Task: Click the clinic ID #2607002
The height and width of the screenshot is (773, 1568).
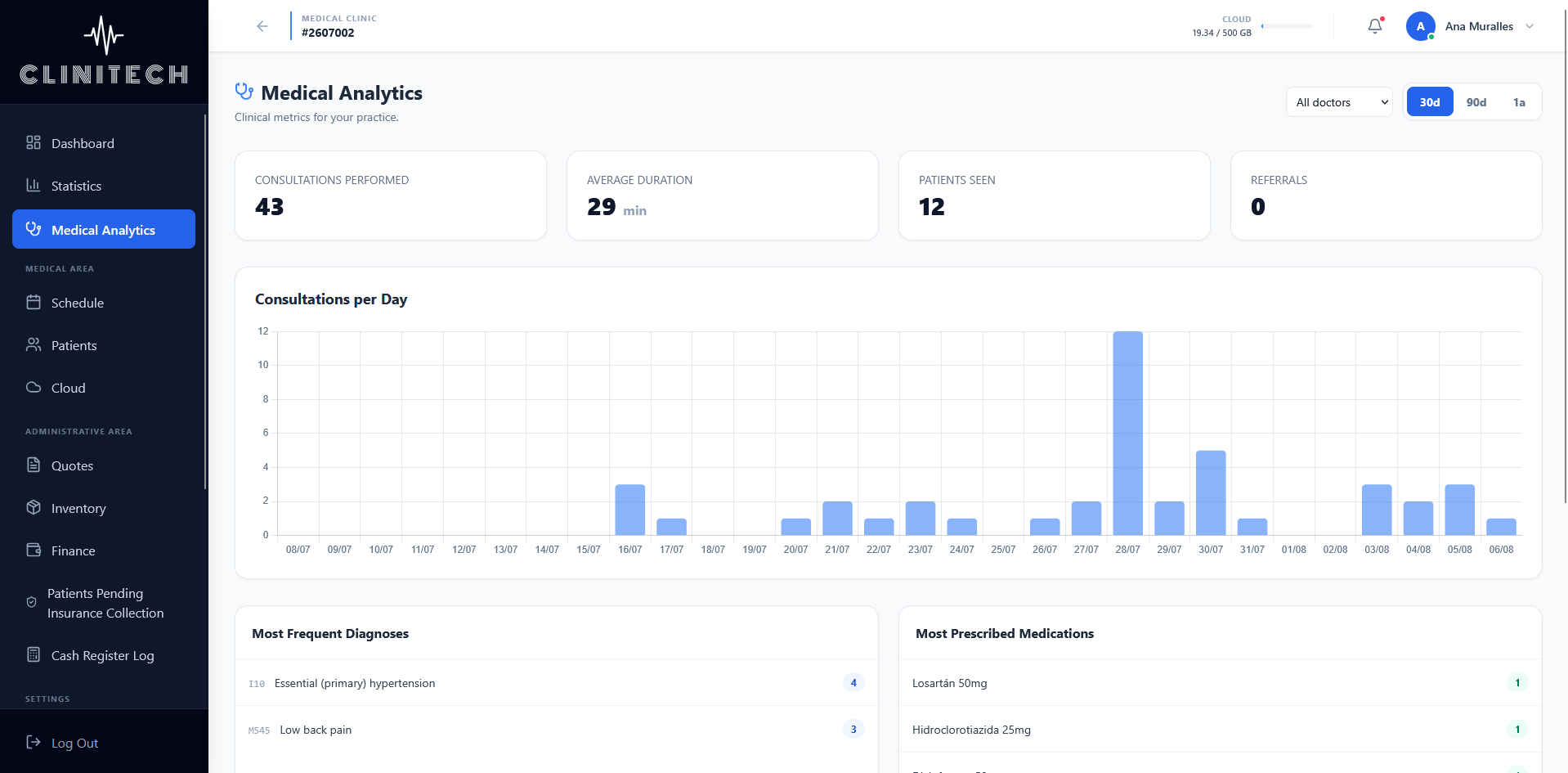Action: 328,33
